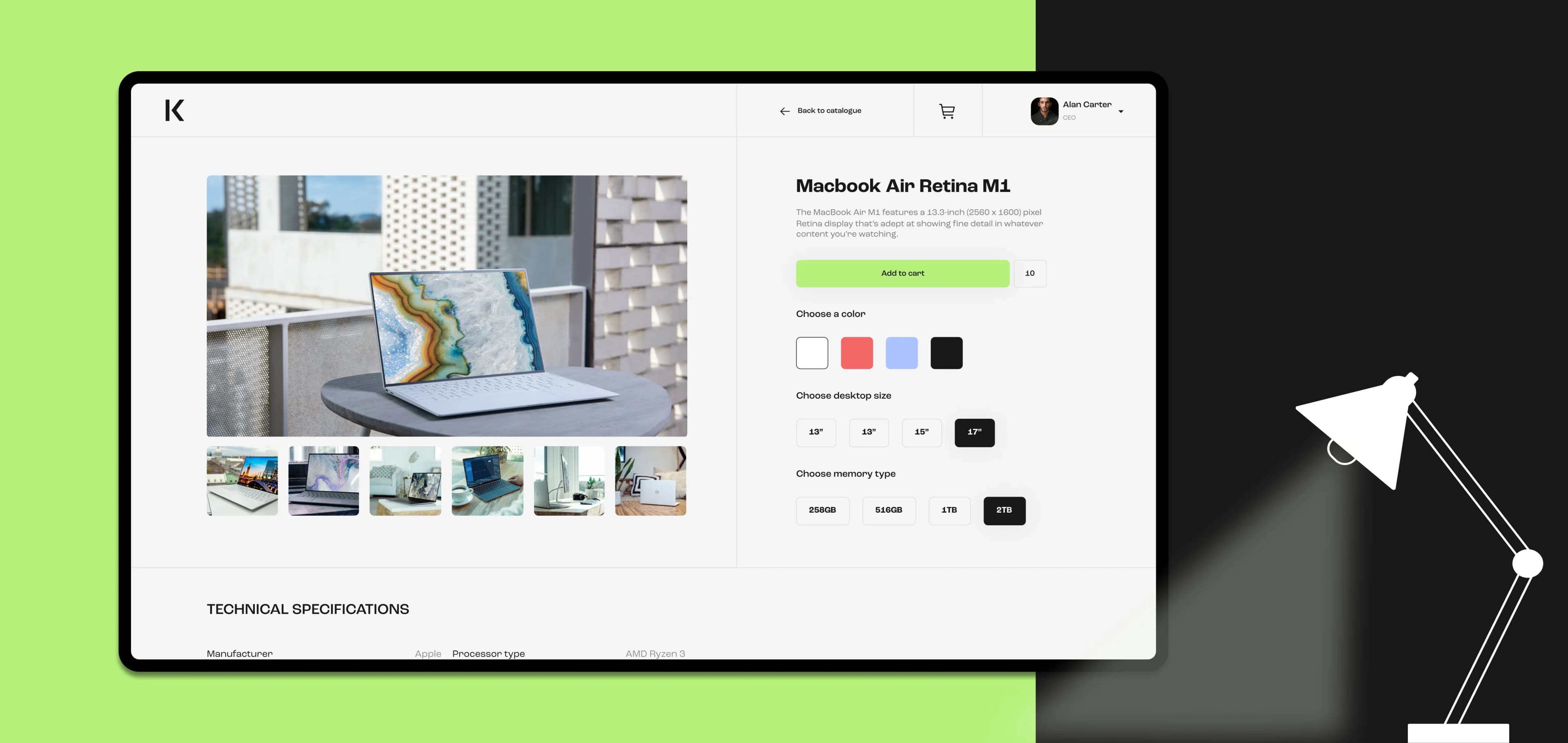Select the 258GB memory option

(x=822, y=510)
